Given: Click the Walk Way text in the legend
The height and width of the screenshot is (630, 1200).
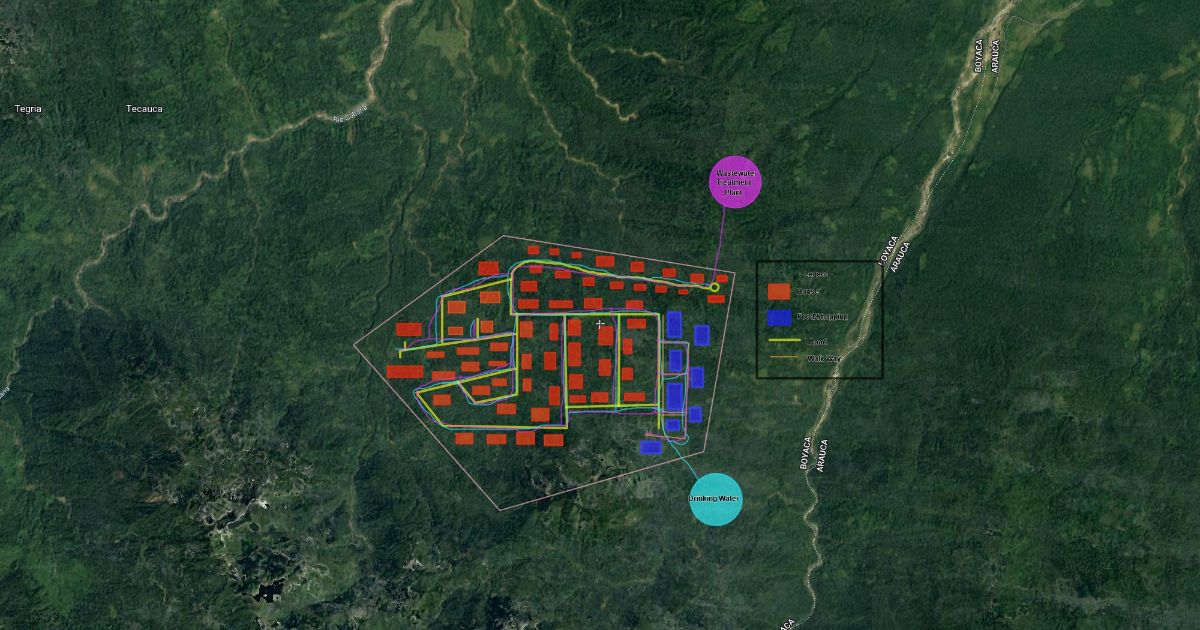Looking at the screenshot, I should coord(823,357).
